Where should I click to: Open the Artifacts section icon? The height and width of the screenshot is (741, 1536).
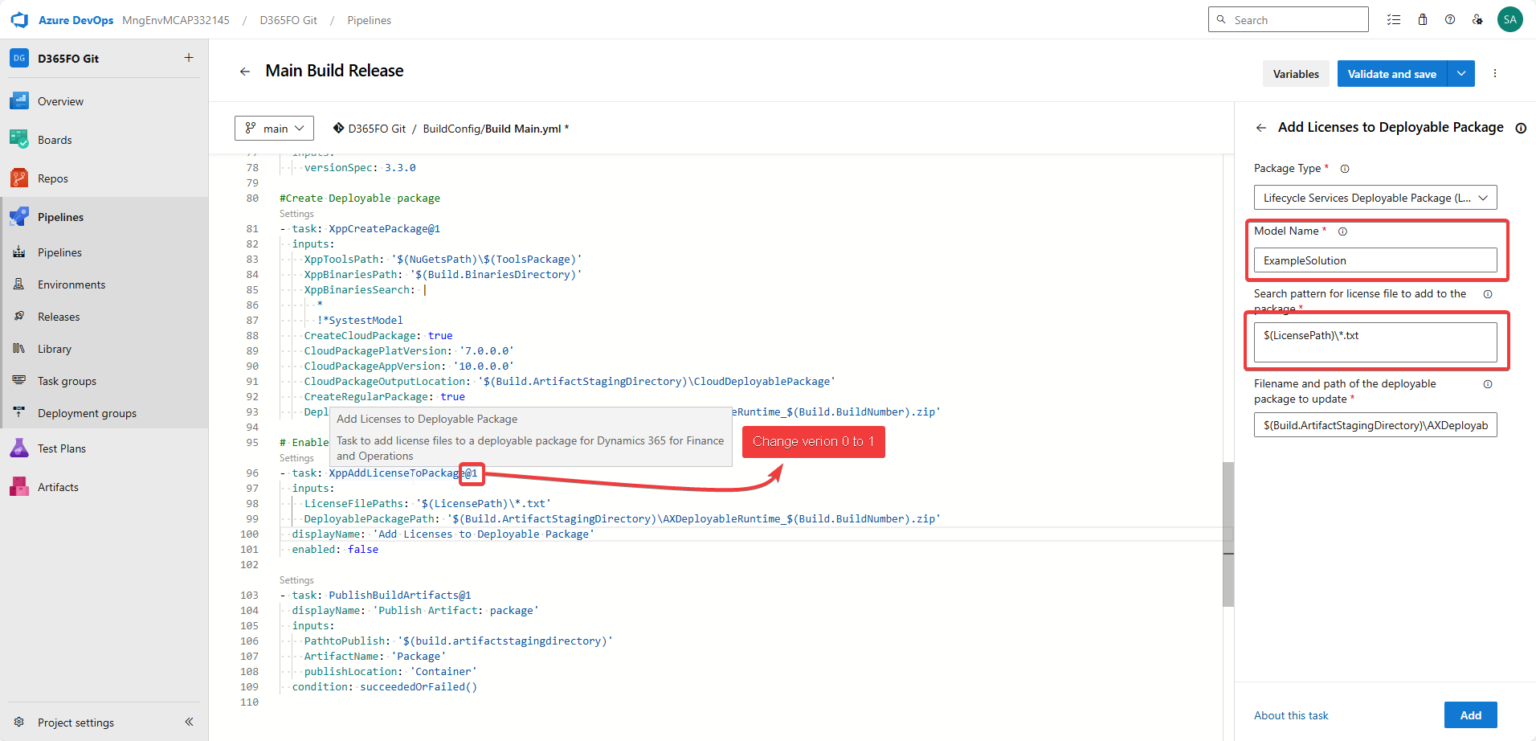pos(19,487)
